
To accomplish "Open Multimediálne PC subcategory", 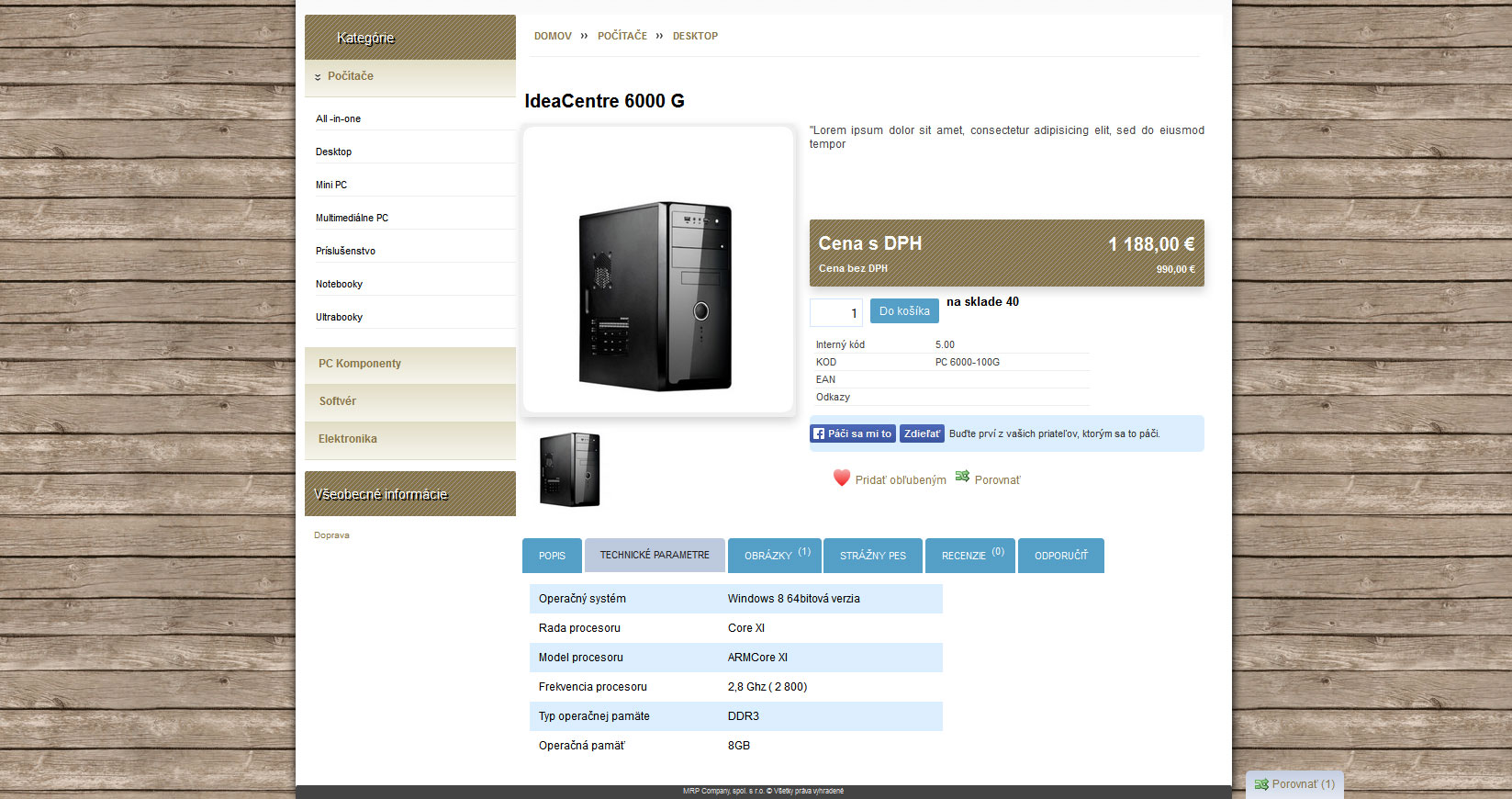I will click(x=352, y=218).
